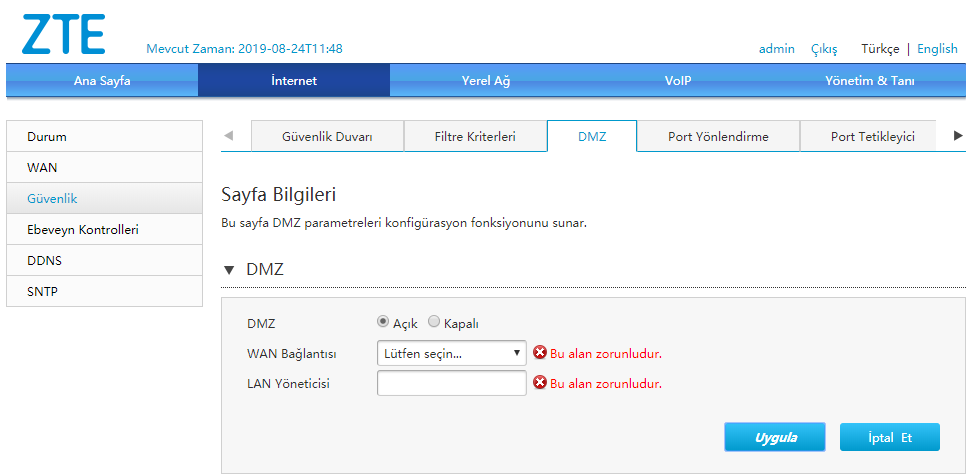Switch to the Güvenlik Duvarı tab

tap(327, 136)
